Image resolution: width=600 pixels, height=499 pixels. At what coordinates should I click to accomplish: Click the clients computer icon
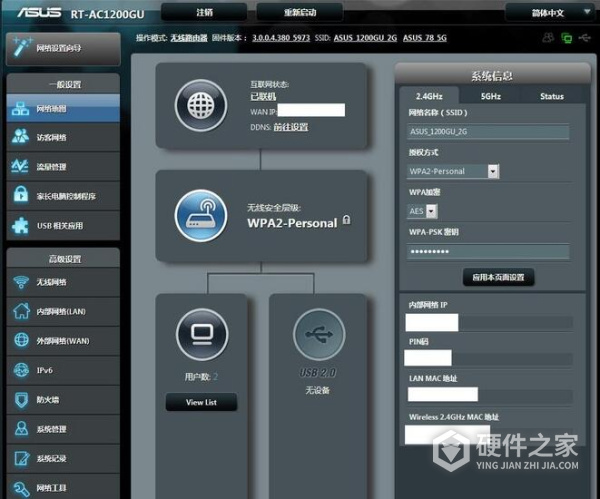[x=202, y=334]
